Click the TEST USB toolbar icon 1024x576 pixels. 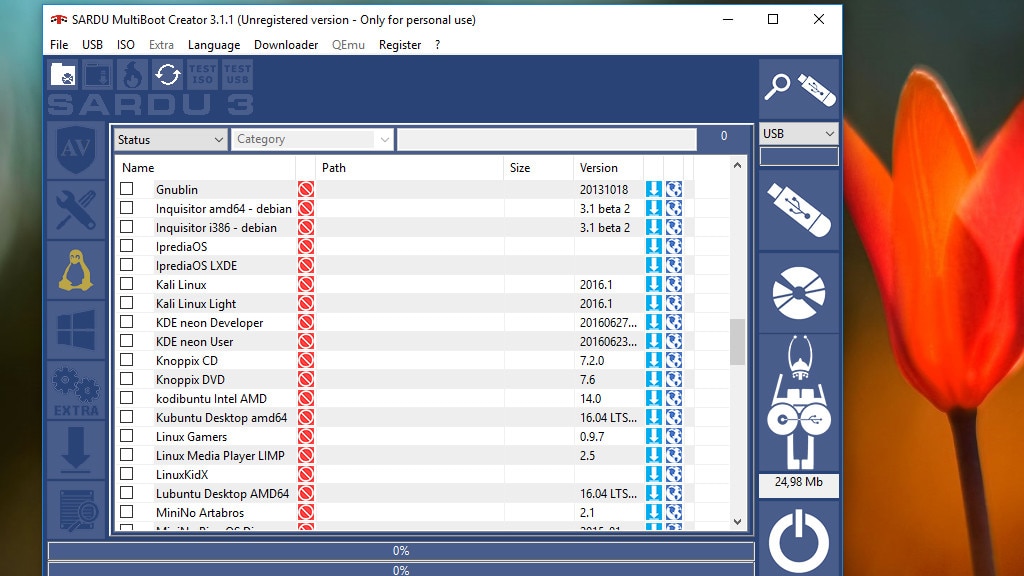click(237, 74)
